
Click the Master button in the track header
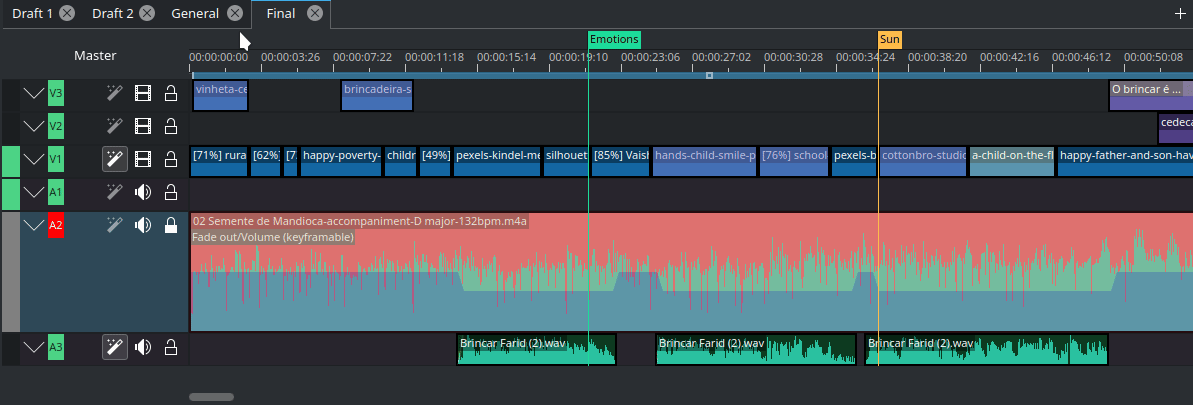(95, 56)
